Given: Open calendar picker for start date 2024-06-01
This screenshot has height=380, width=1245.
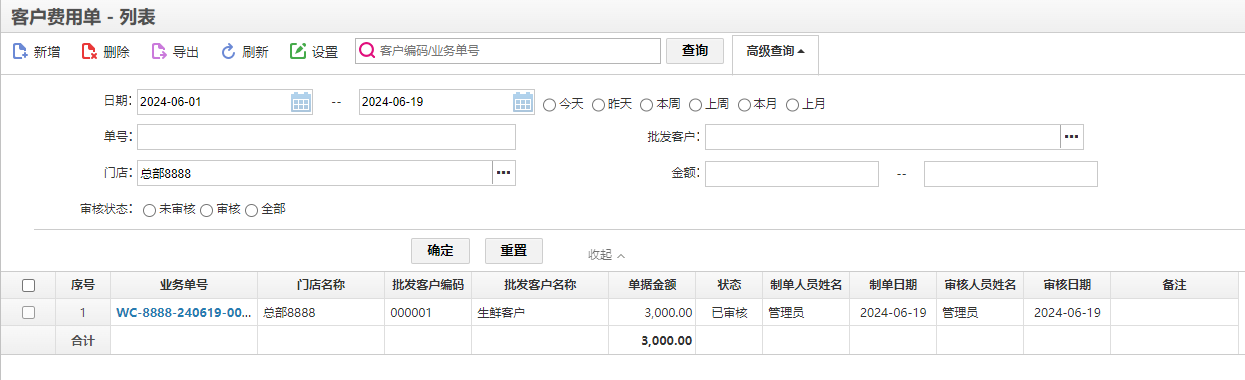Looking at the screenshot, I should pos(301,102).
